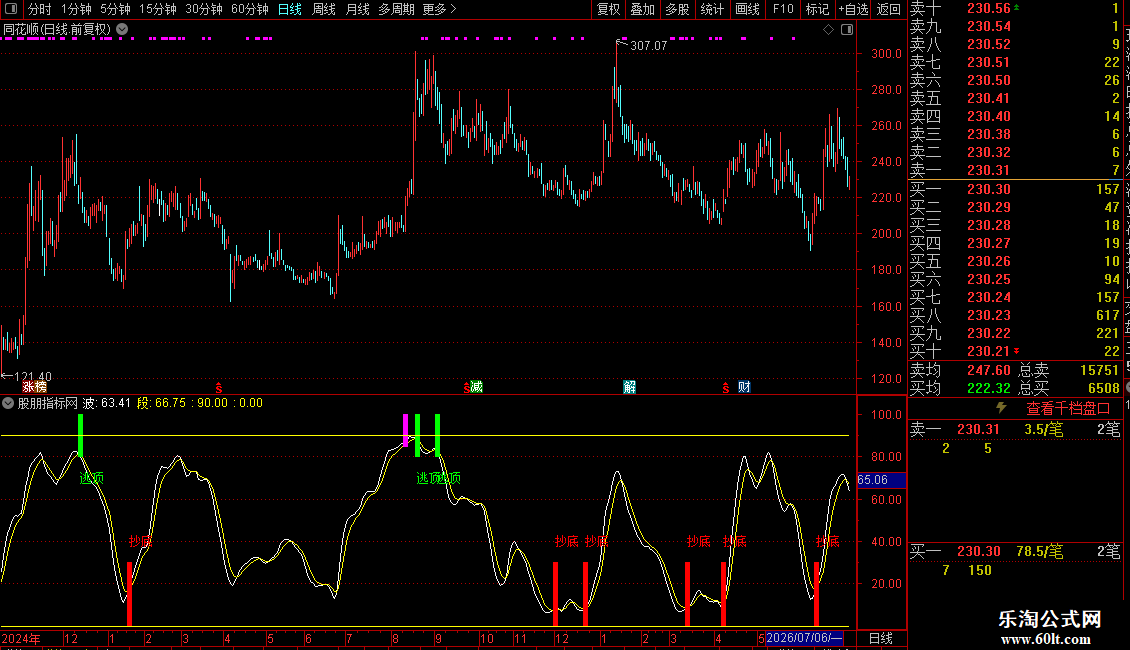Select the 60分钟 period tab
The width and height of the screenshot is (1130, 650).
tap(250, 9)
